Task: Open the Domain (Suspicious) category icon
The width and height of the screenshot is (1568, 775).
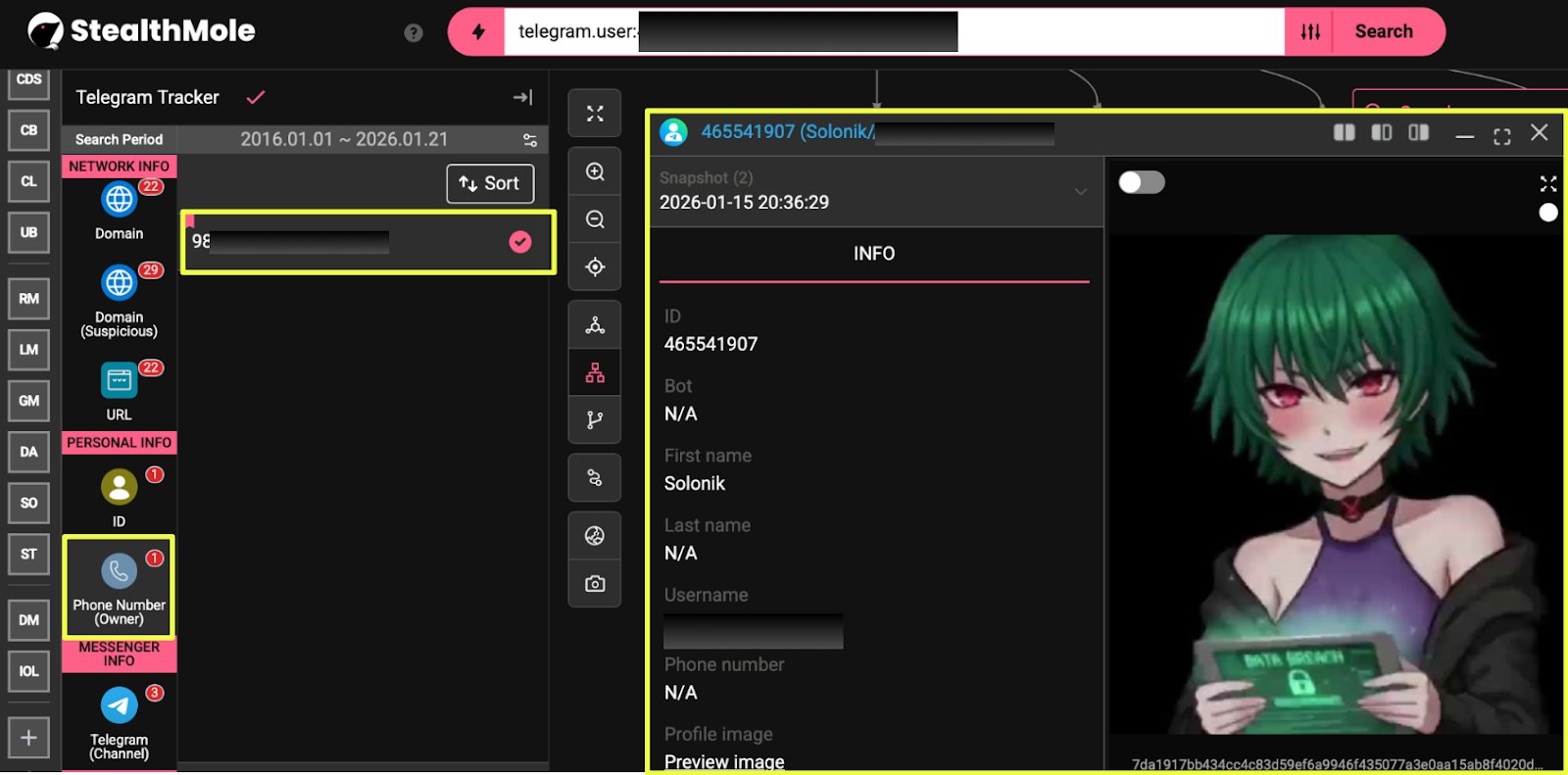Action: (x=120, y=283)
